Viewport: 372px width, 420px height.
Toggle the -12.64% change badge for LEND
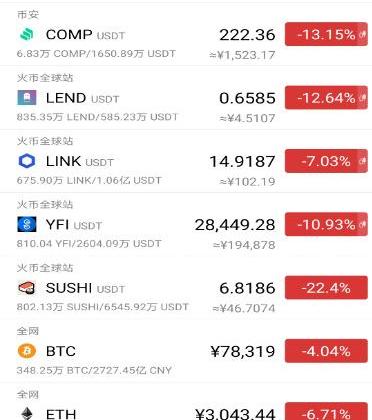click(326, 98)
